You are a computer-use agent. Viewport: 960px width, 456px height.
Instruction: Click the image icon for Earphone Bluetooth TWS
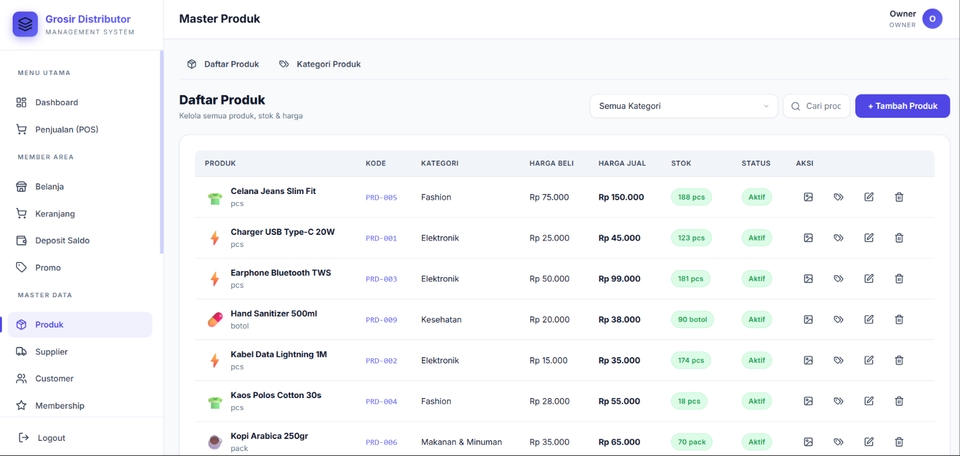[x=808, y=278]
